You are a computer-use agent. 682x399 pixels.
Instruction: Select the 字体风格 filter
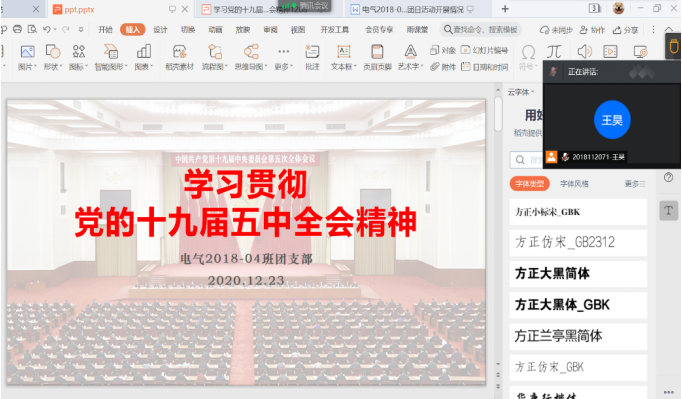(x=574, y=184)
